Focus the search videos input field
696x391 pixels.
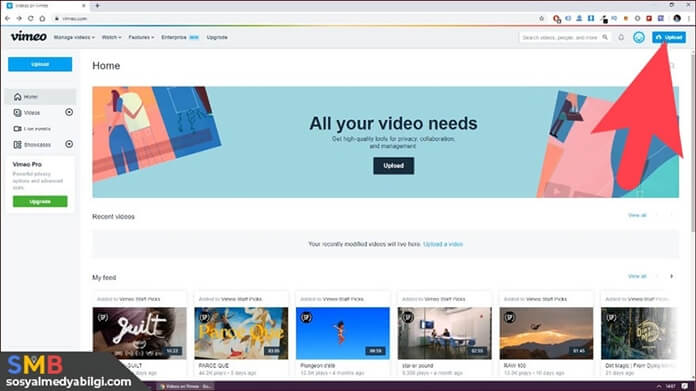coord(560,38)
